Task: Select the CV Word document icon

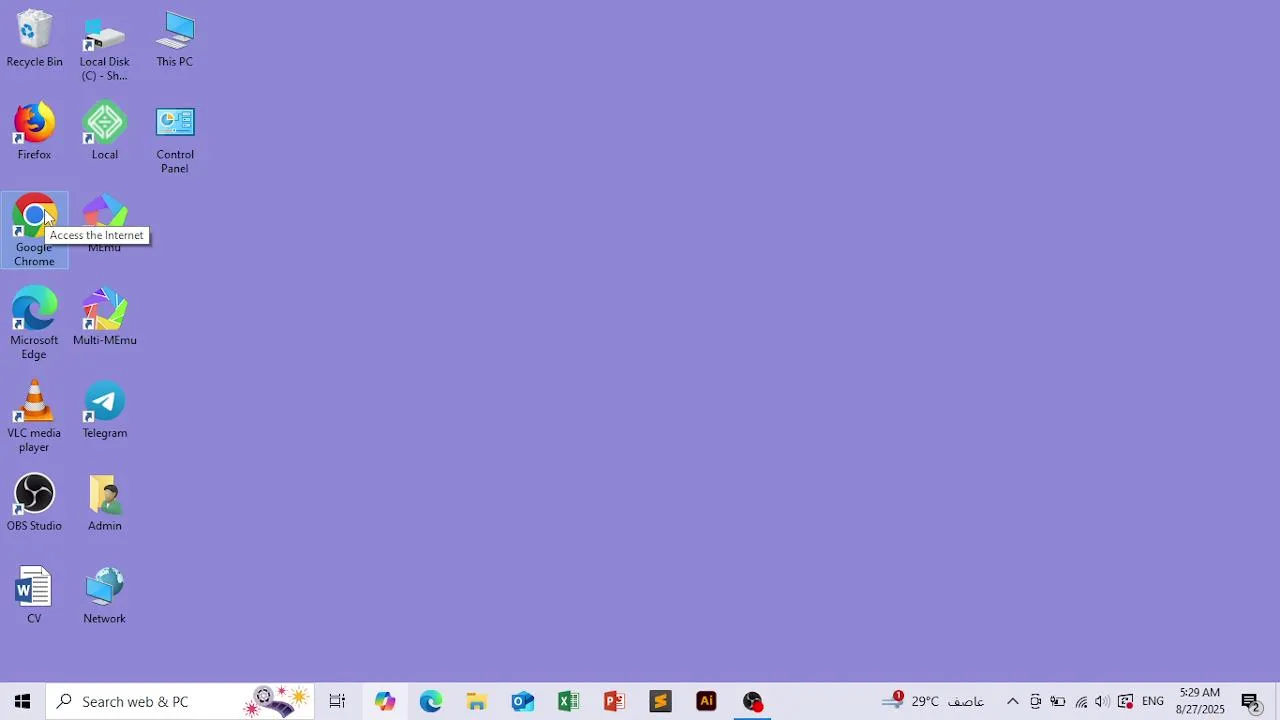Action: 34,595
